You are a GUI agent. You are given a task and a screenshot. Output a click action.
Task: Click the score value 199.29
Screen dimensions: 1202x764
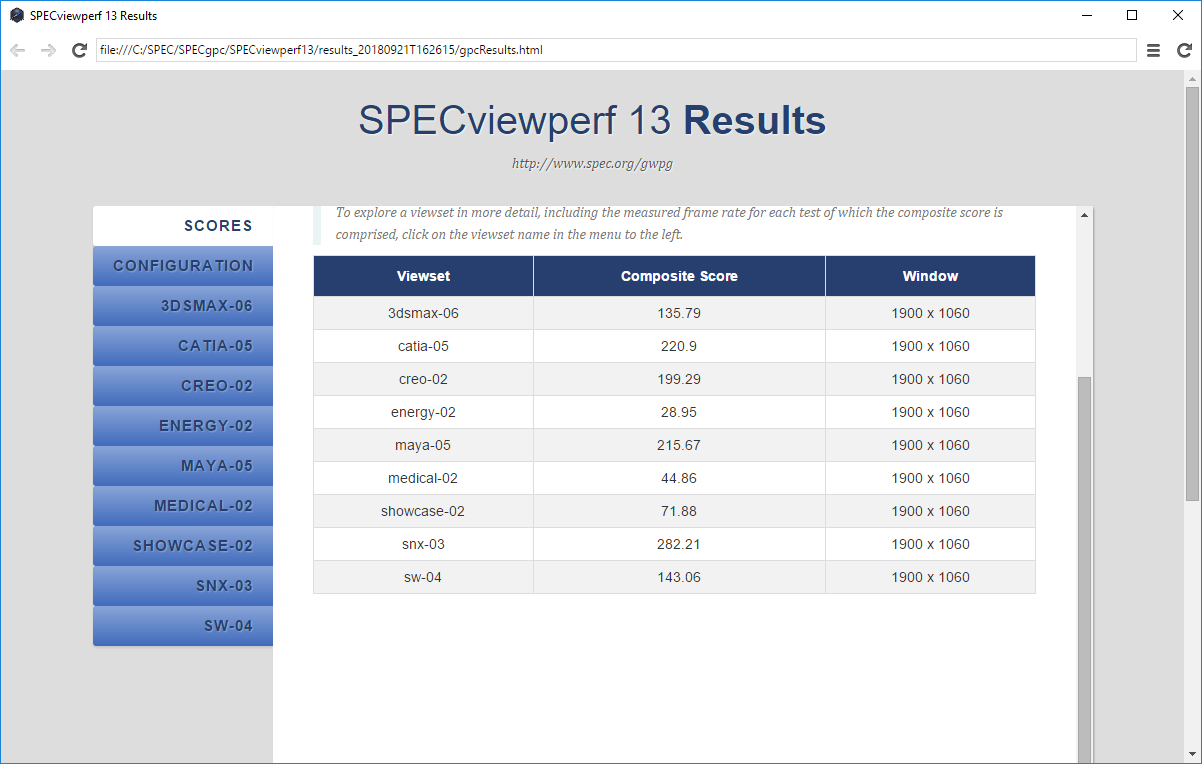pyautogui.click(x=679, y=379)
